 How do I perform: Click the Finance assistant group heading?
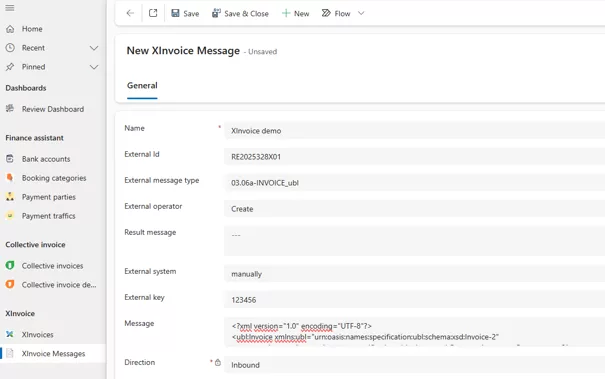tap(34, 138)
